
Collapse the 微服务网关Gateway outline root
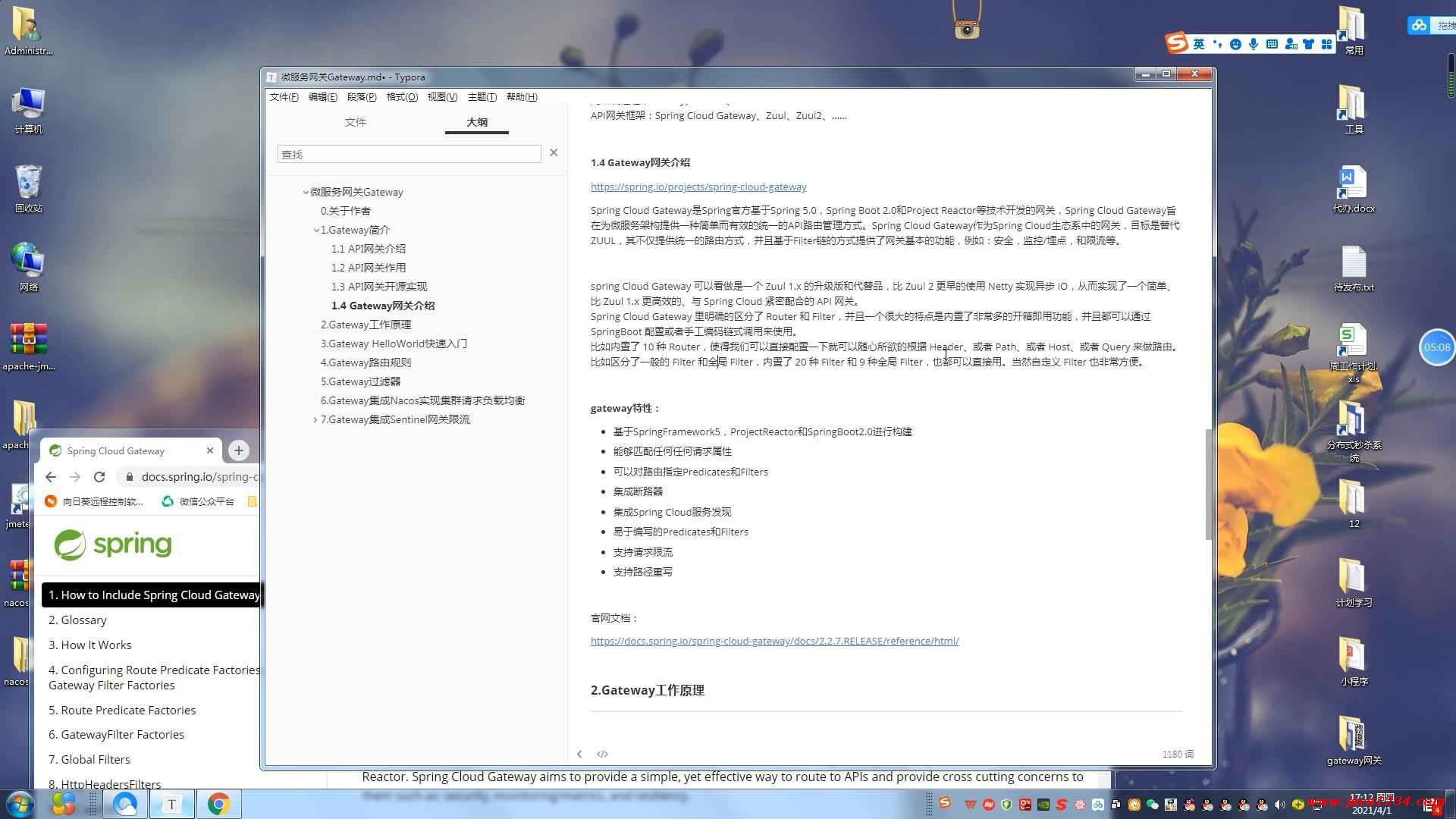[x=306, y=193]
